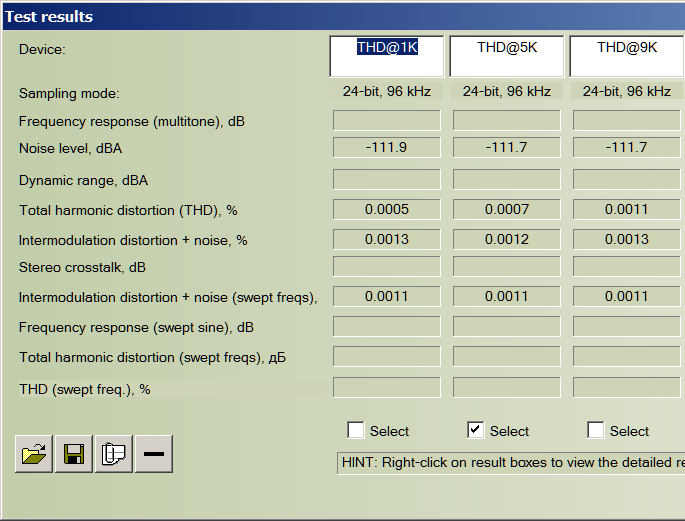Click 'Total harmonic distortion (THD), %' label
Image resolution: width=685 pixels, height=521 pixels.
128,210
